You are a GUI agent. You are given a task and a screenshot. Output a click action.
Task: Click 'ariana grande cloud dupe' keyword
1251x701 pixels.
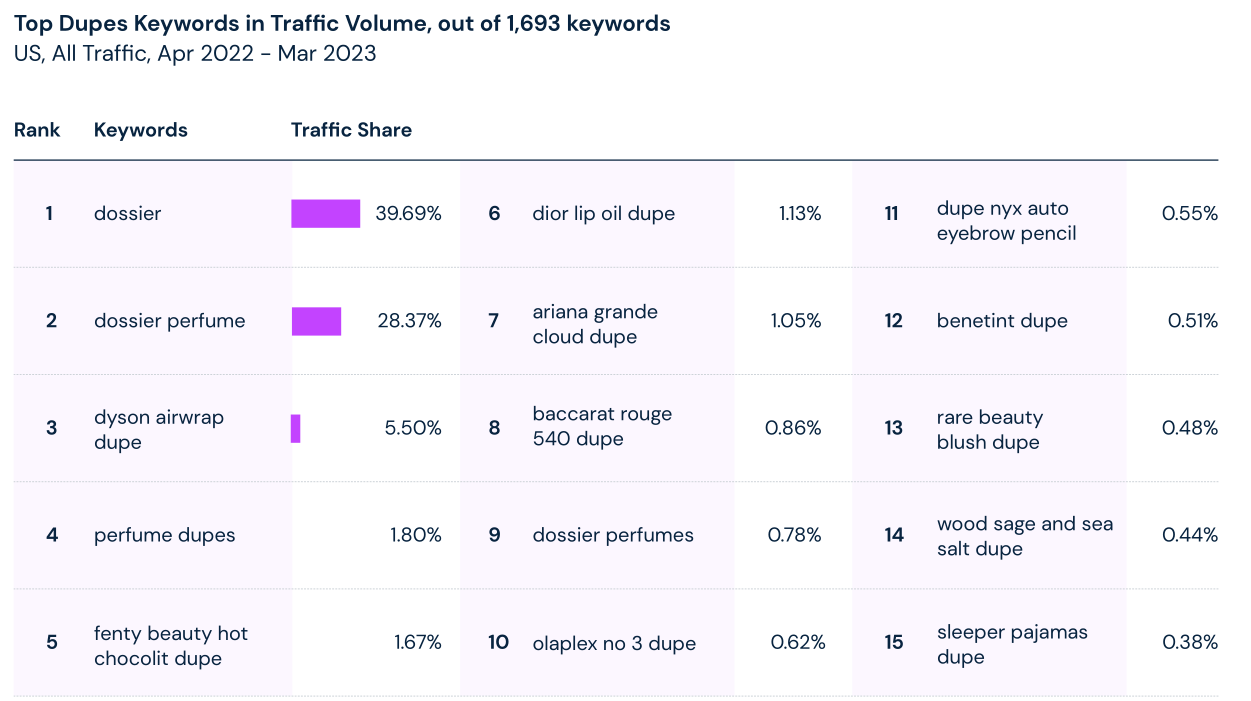[595, 324]
